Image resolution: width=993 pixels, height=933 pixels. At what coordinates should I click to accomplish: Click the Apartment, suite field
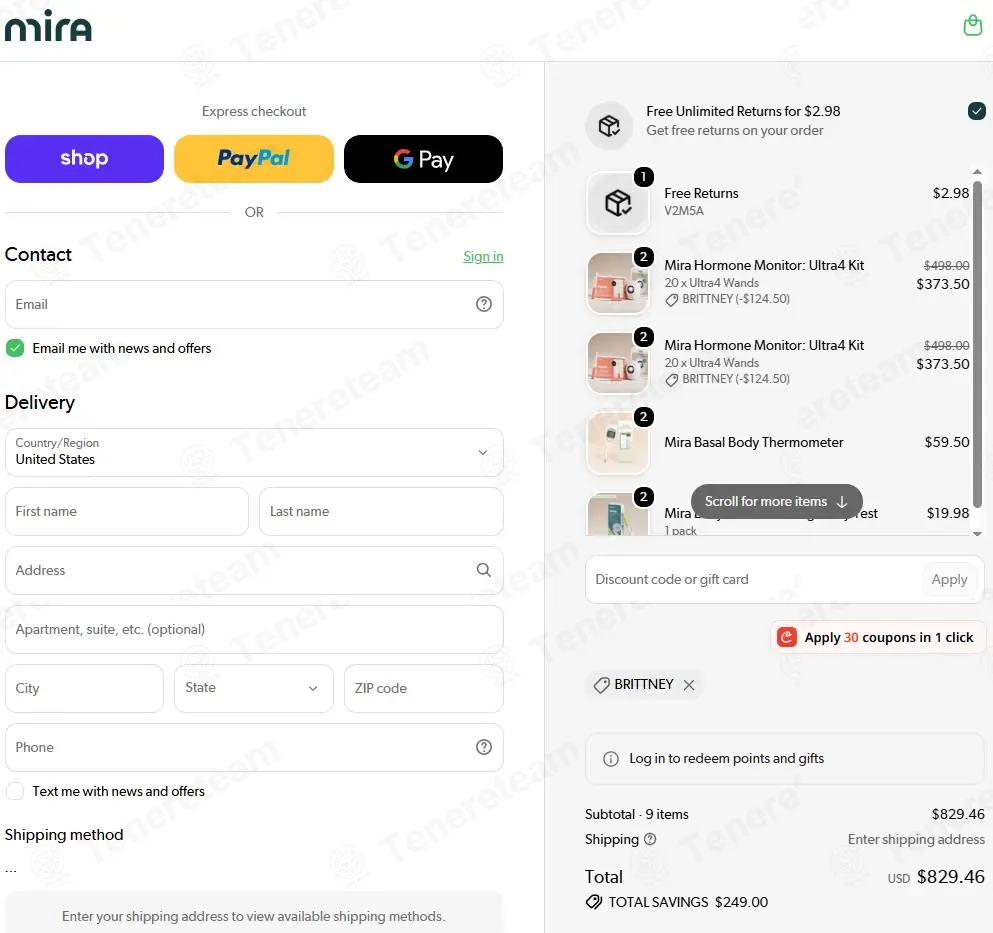point(254,630)
